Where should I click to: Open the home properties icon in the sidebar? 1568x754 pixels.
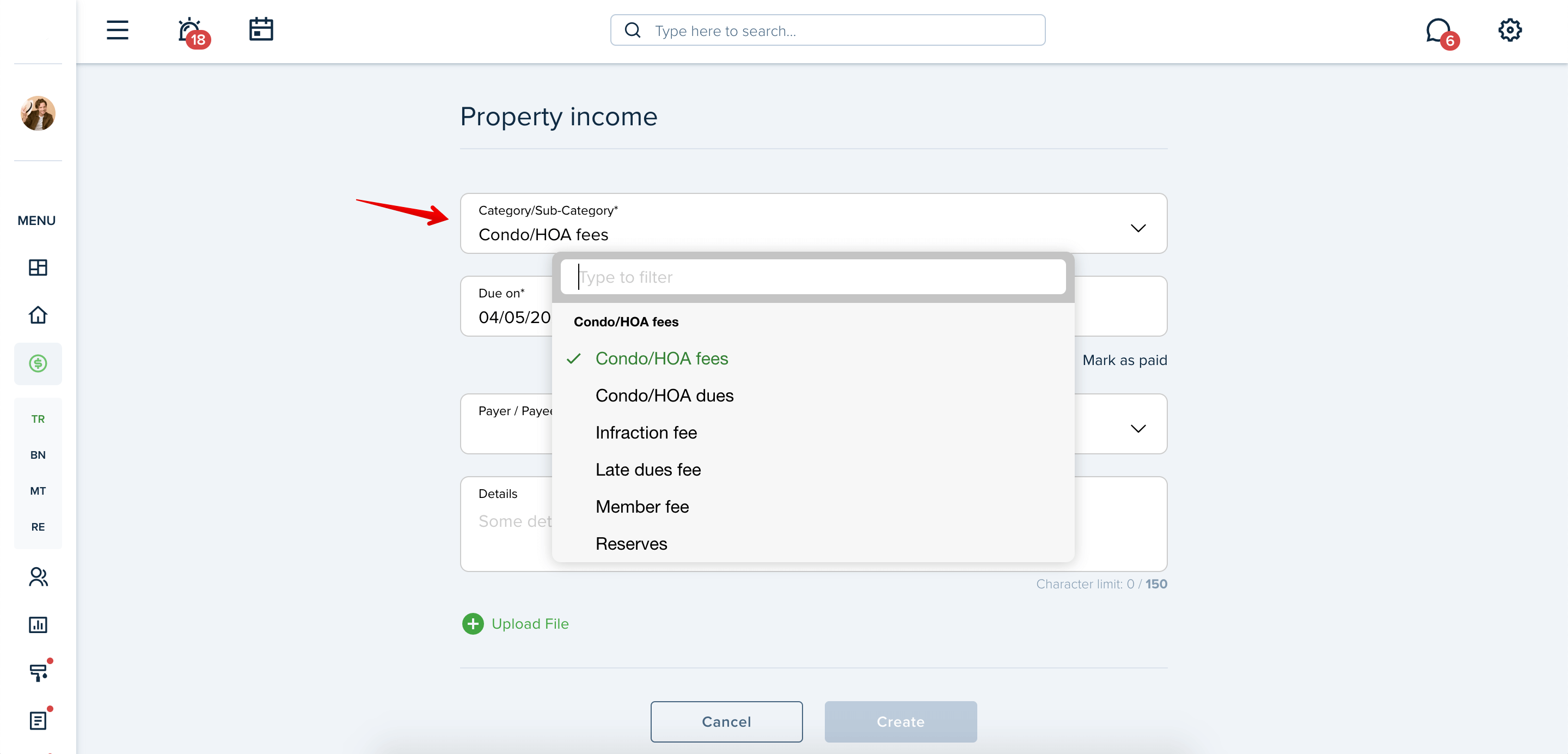pos(38,315)
